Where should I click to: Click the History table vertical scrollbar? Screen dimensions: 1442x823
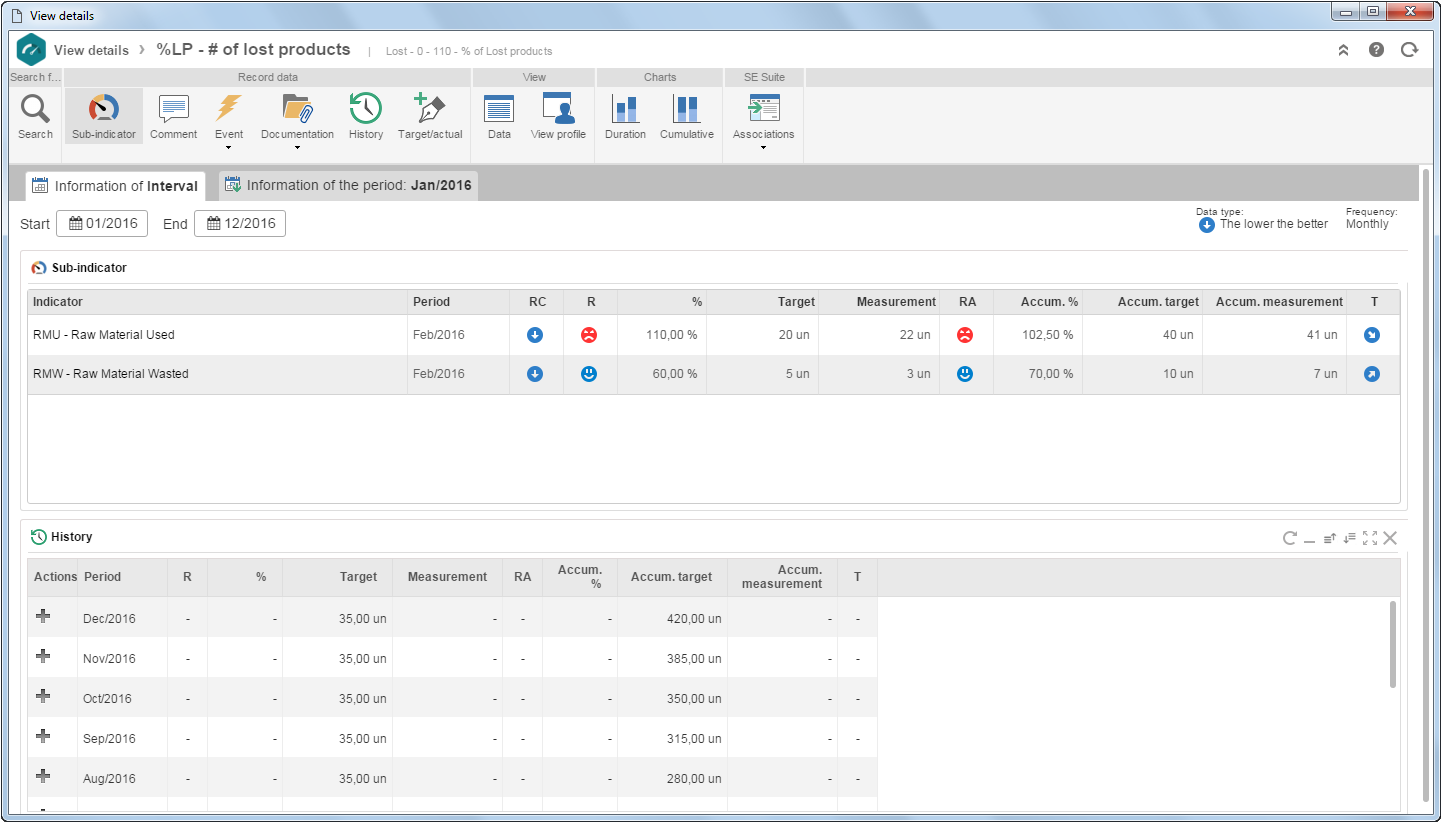pos(1393,645)
